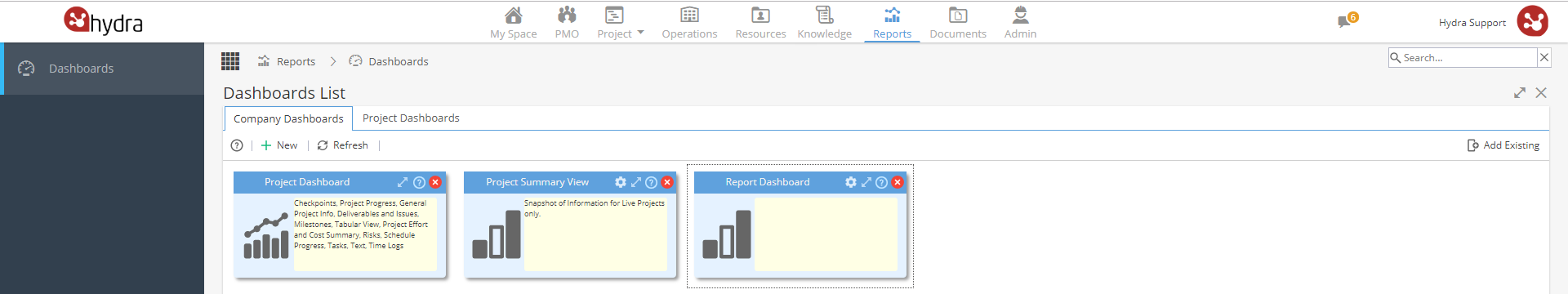This screenshot has height=294, width=1568.
Task: Open the Project module
Action: pos(614,23)
